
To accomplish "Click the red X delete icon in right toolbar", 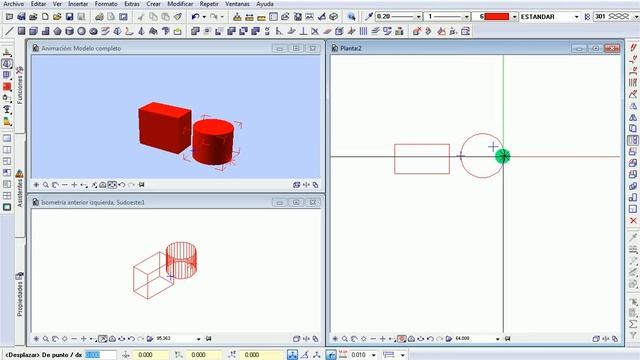I will 633,221.
